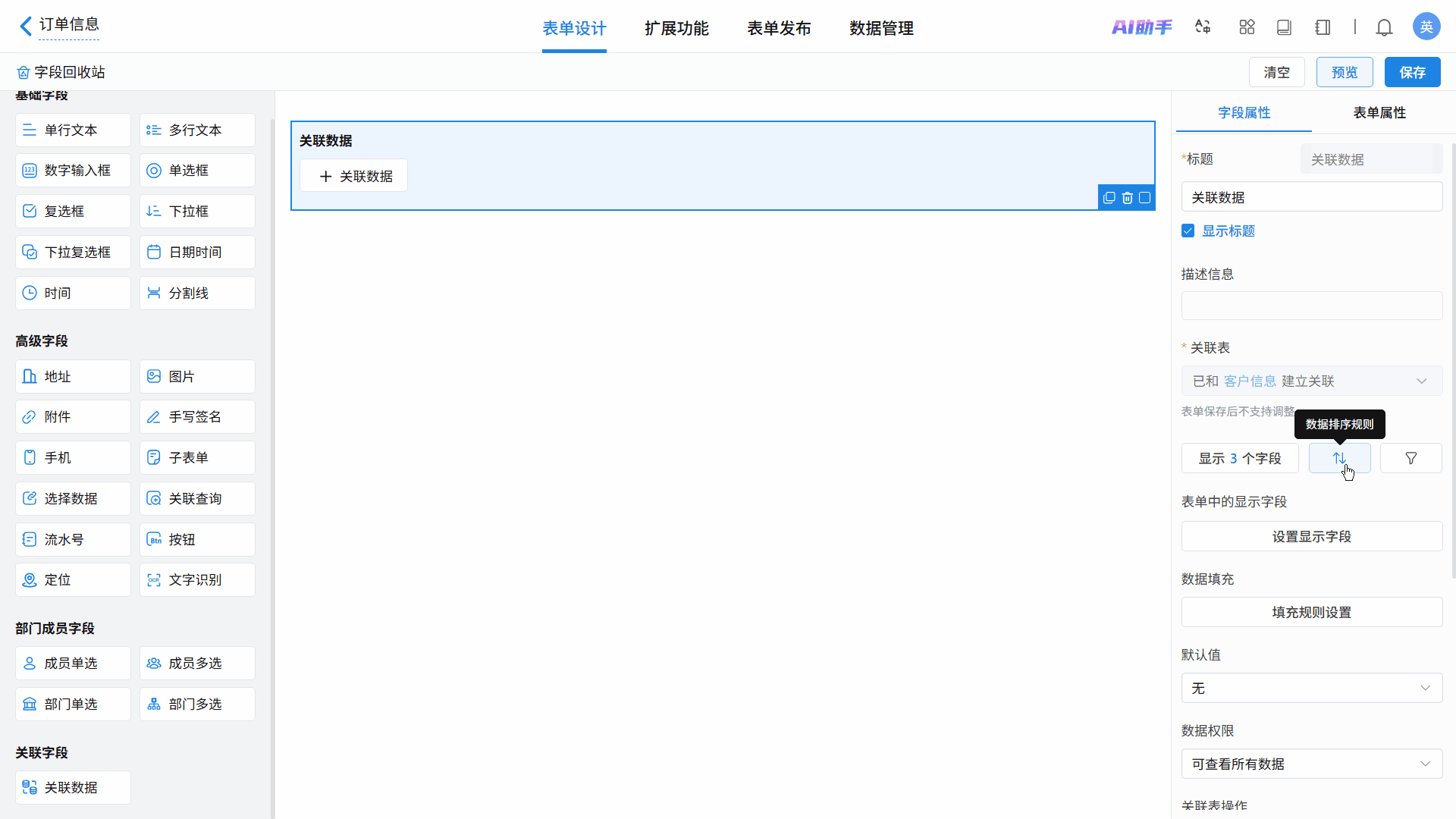This screenshot has height=819, width=1456.
Task: Click the 保存 button
Action: click(1411, 72)
